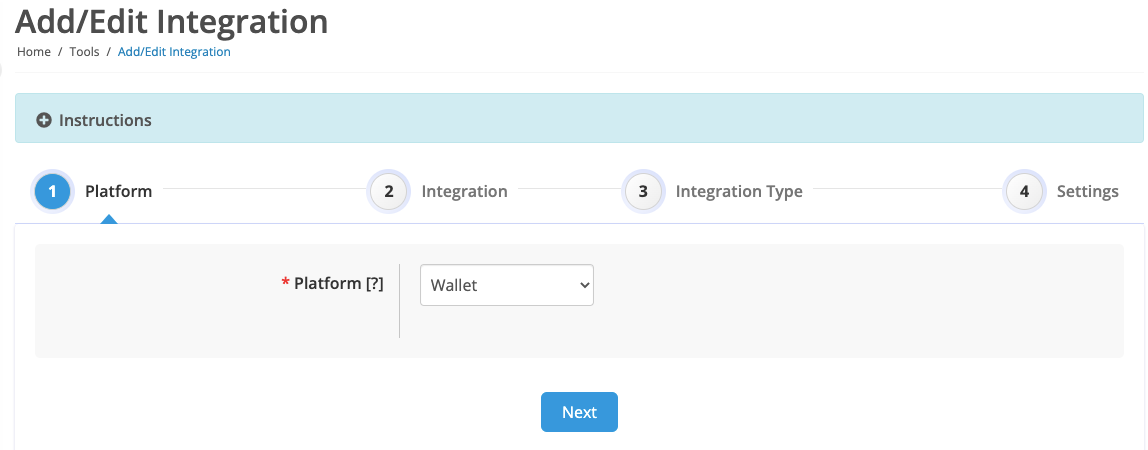1148x450 pixels.
Task: Jump to step 2 circle icon
Action: 389,192
